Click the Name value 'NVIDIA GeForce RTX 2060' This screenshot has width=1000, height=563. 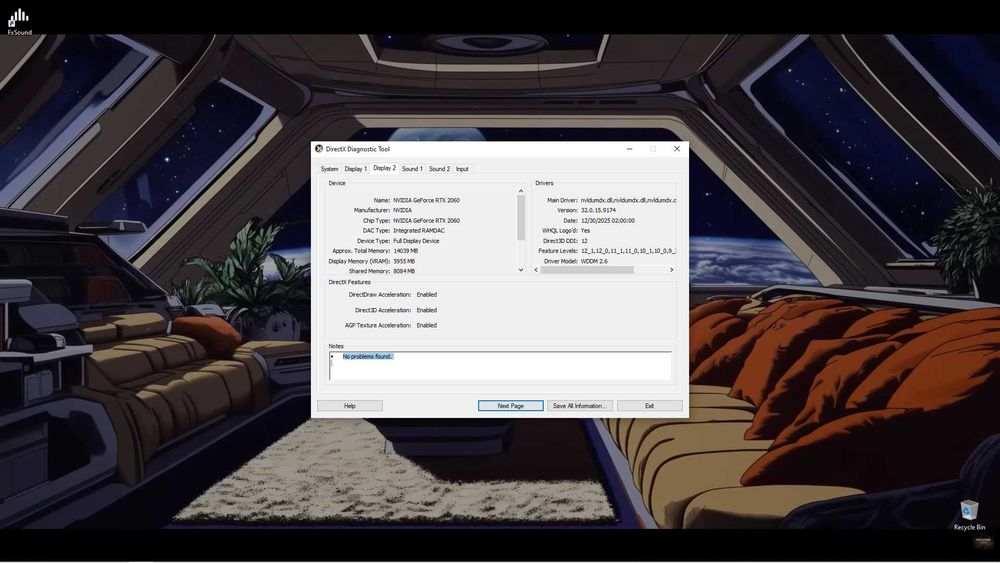426,200
